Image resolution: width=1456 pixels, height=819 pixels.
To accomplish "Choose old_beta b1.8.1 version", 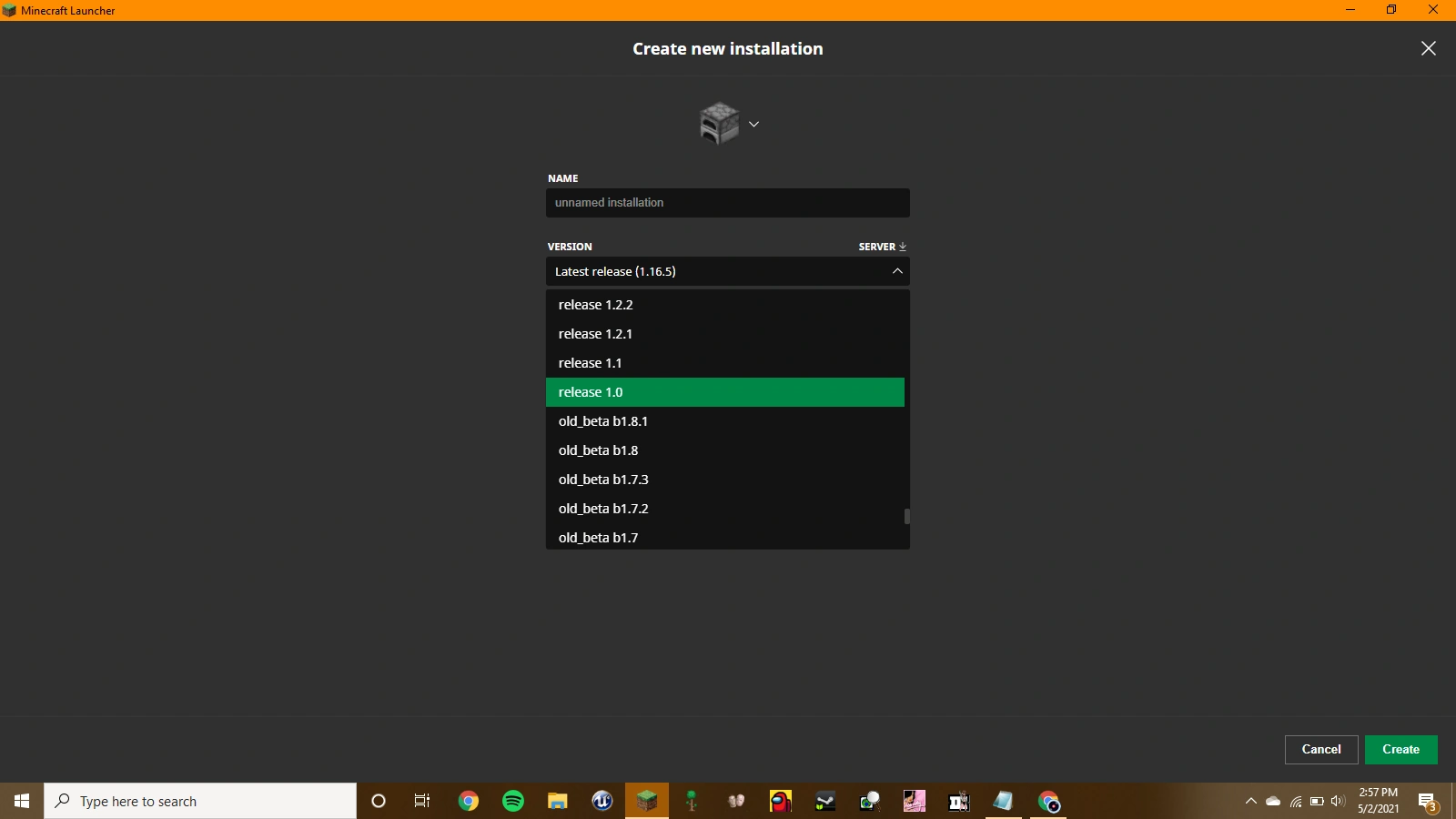I will (725, 421).
